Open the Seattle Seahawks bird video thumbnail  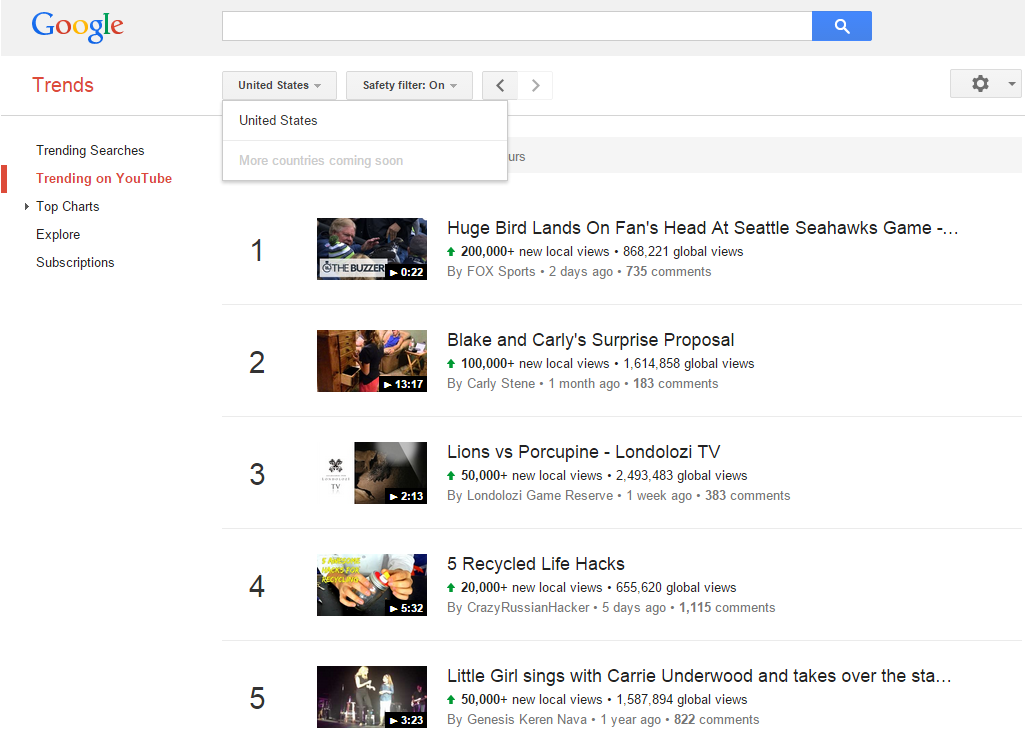pos(372,249)
